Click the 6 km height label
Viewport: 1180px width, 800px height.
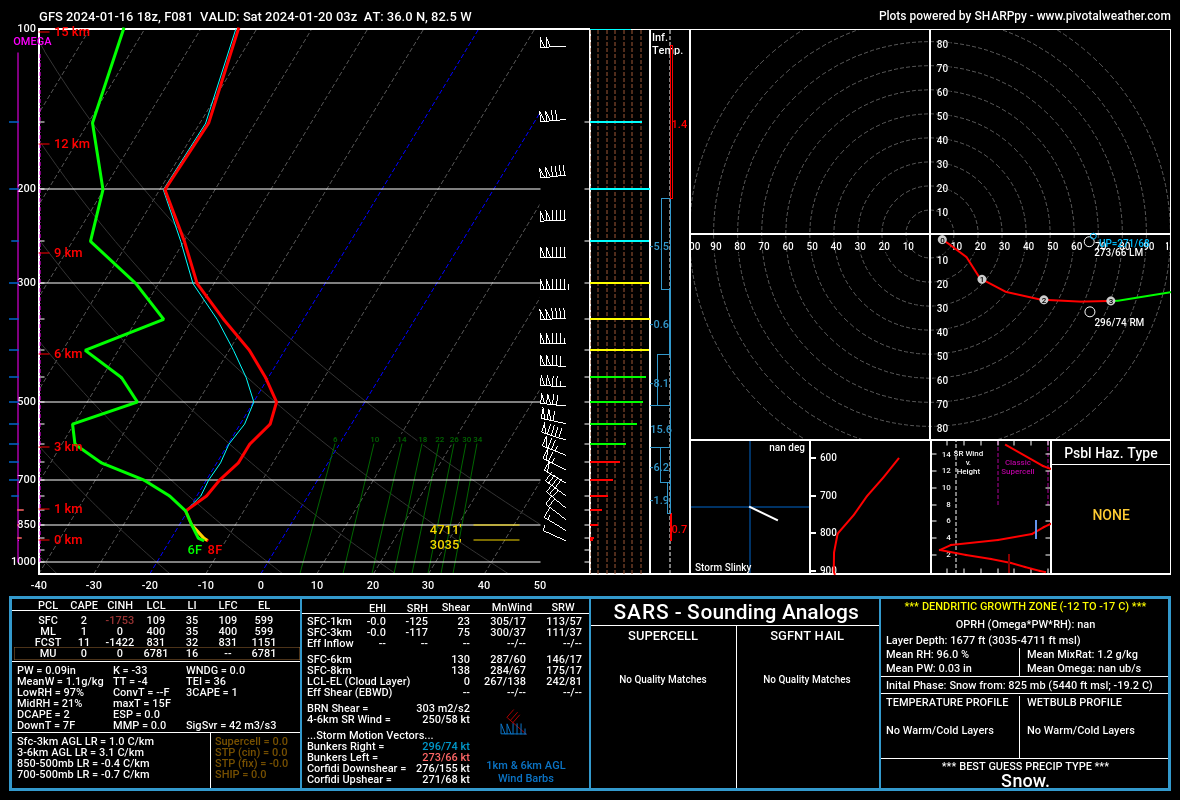(x=68, y=354)
